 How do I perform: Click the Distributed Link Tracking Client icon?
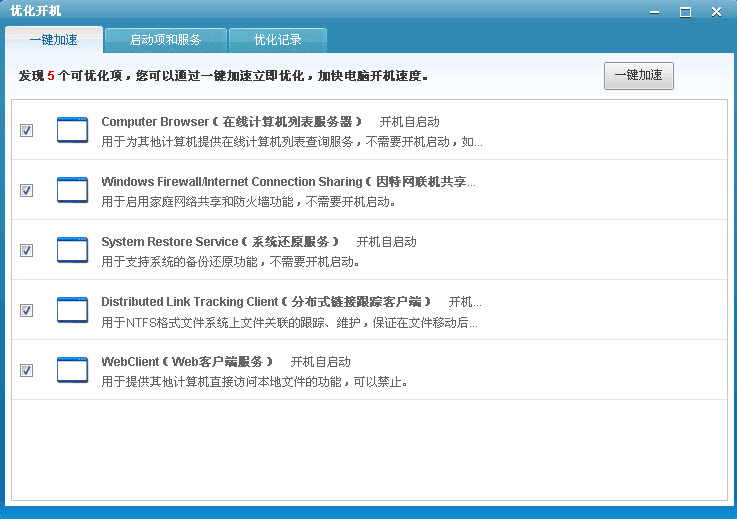pyautogui.click(x=72, y=310)
